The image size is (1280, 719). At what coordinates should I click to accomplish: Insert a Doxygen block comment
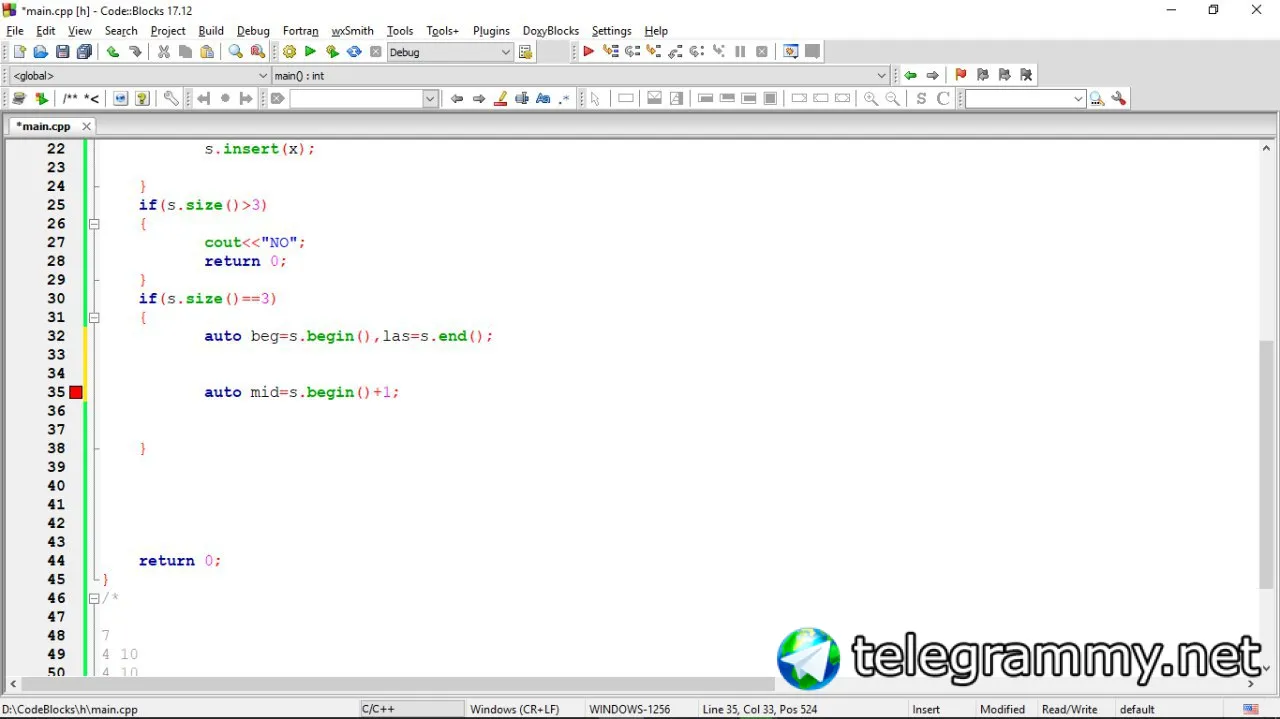(70, 98)
